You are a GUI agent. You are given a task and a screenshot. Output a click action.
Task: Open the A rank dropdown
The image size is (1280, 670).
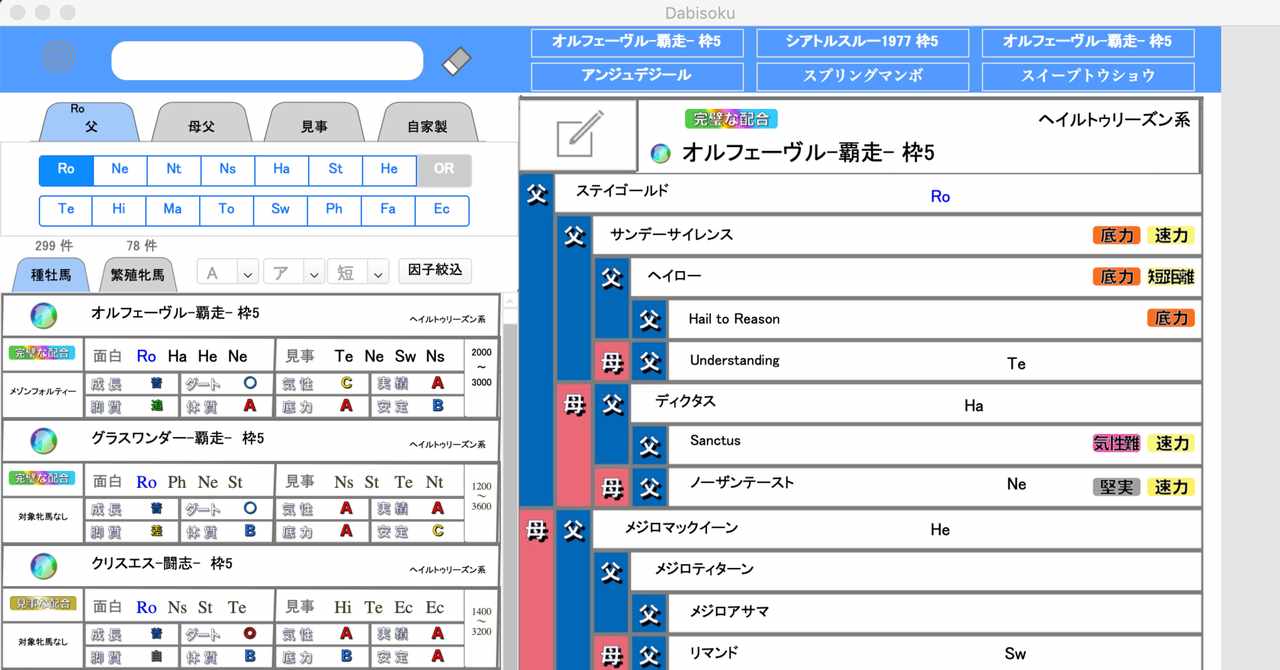(x=227, y=272)
